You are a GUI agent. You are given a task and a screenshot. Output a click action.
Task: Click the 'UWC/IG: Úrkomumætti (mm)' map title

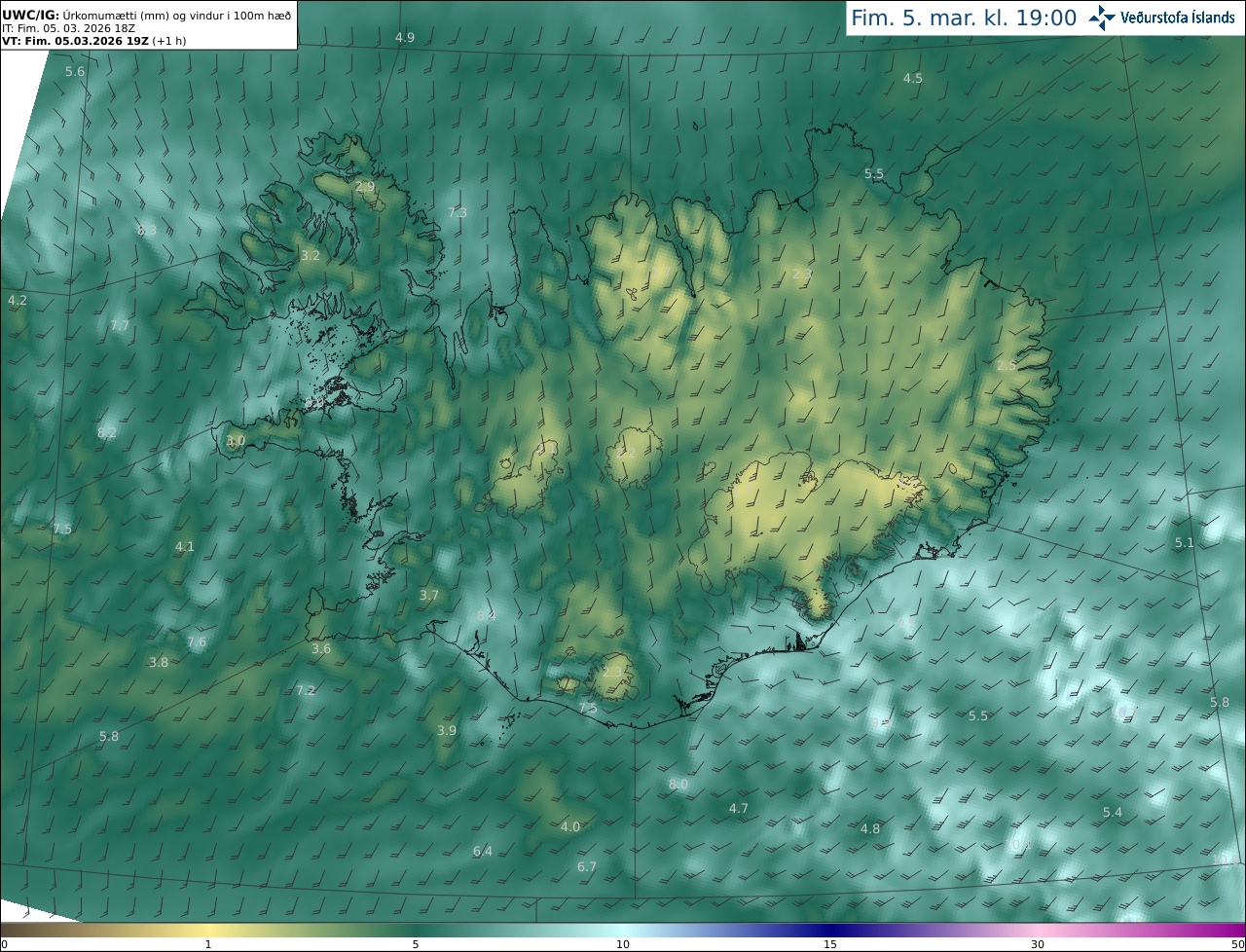[146, 15]
